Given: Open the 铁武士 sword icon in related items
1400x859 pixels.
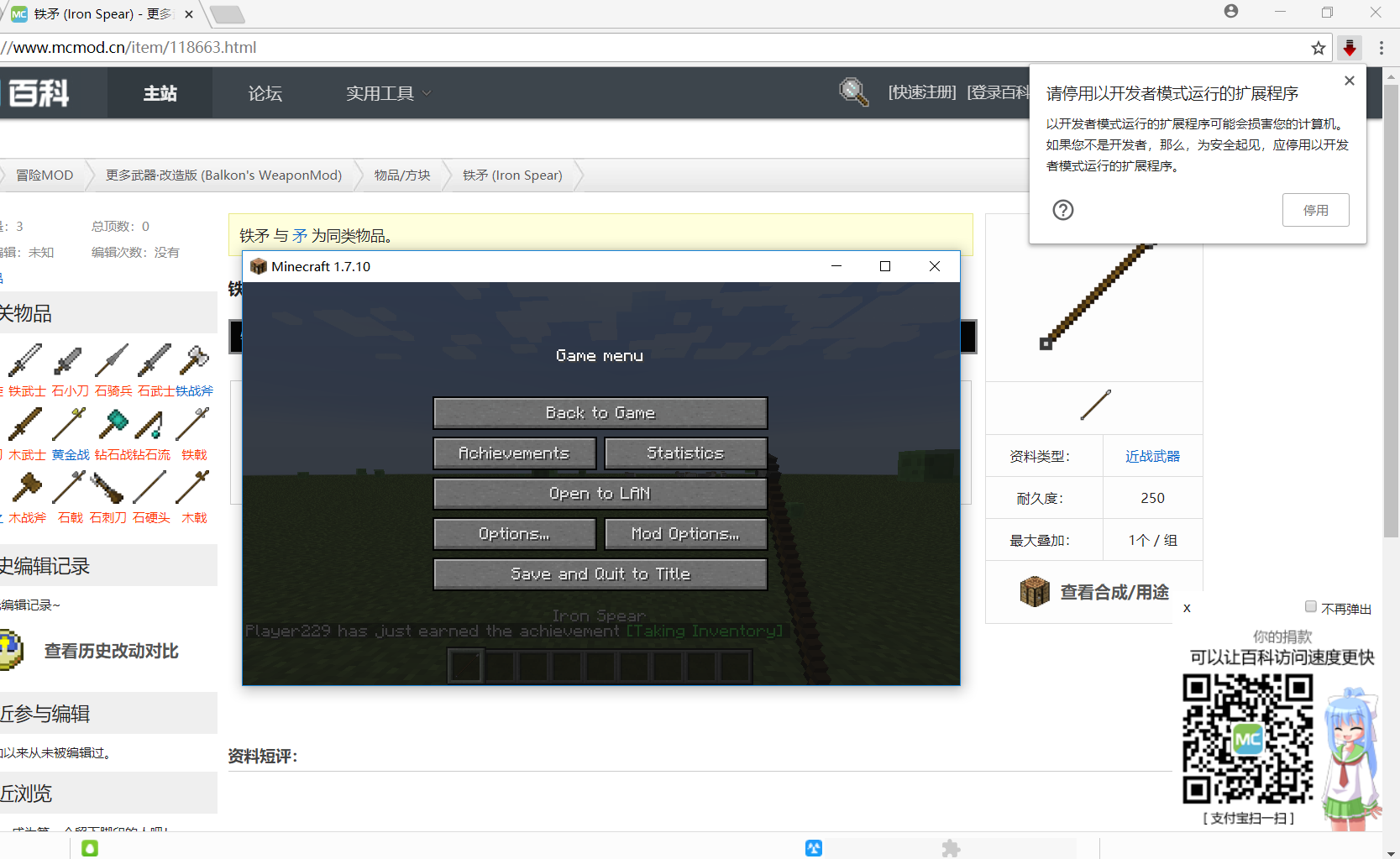Looking at the screenshot, I should 25,360.
